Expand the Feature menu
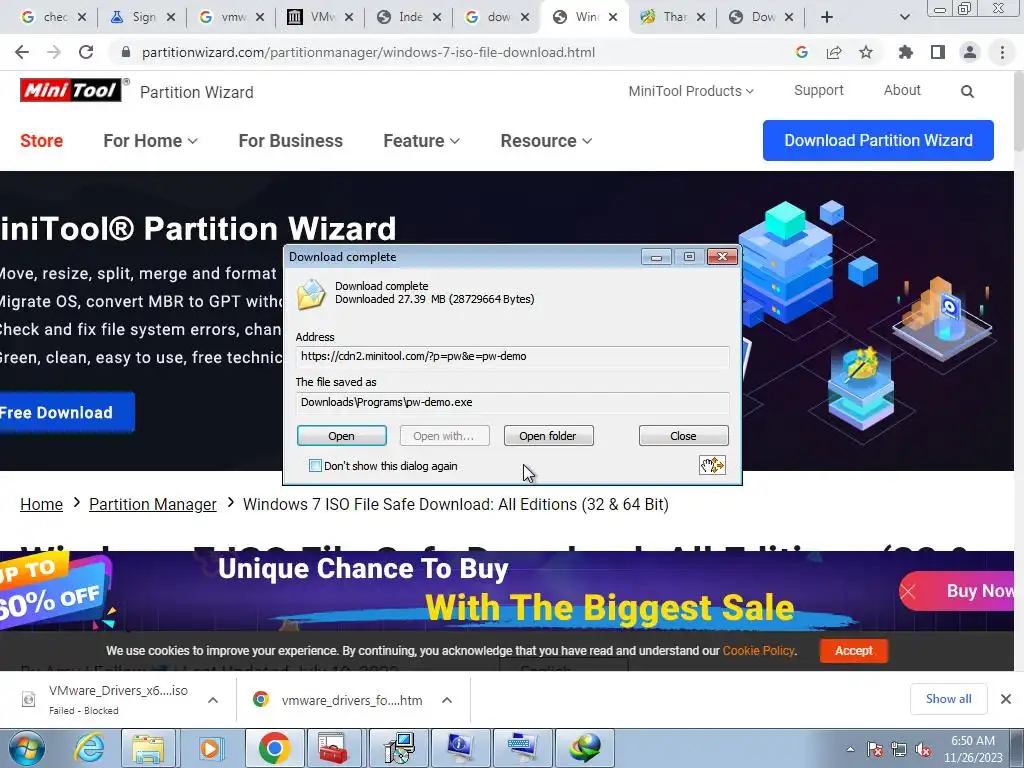The height and width of the screenshot is (768, 1024). [x=421, y=140]
